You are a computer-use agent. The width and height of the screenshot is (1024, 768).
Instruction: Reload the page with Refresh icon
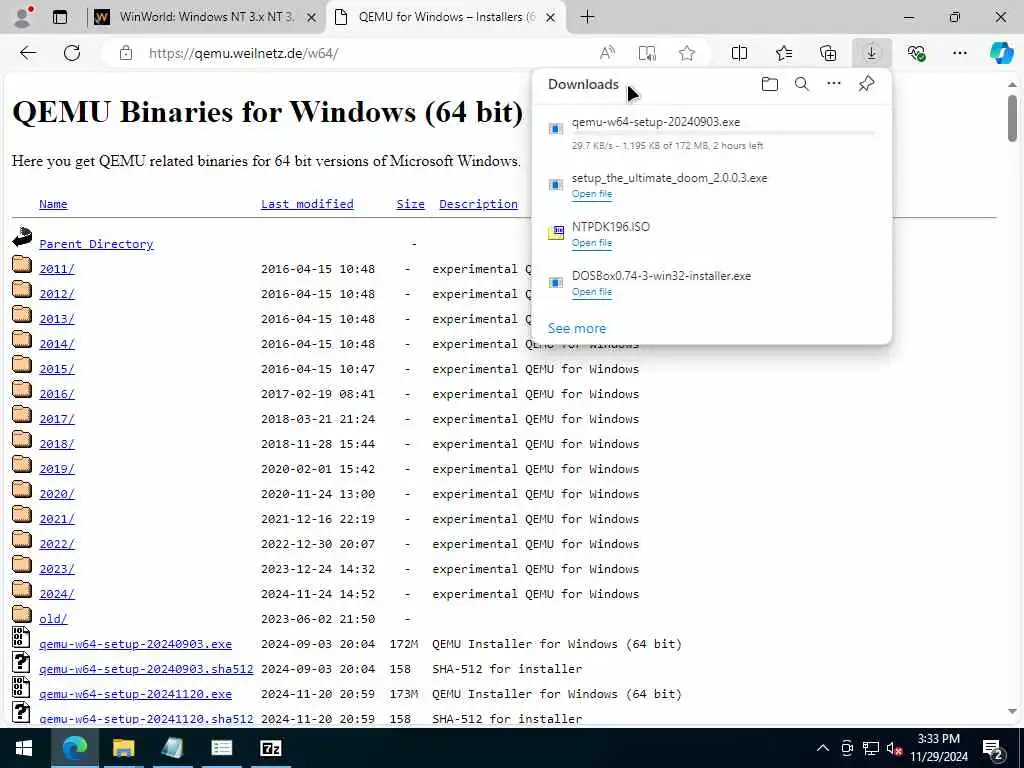[x=72, y=53]
